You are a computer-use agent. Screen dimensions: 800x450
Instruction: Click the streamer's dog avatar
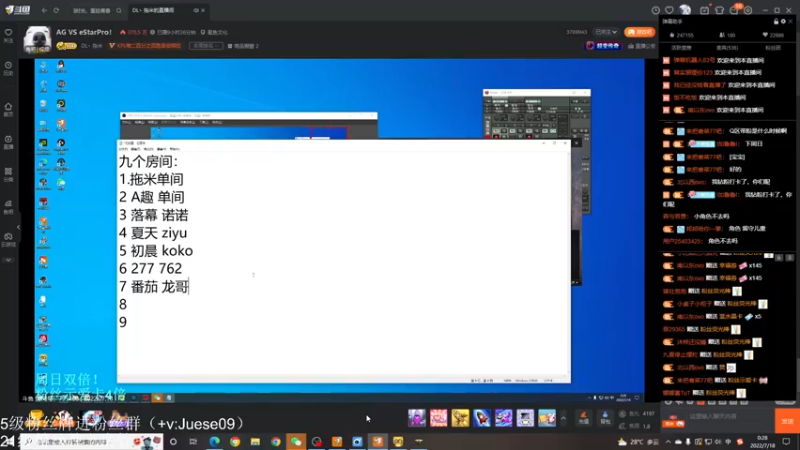click(x=37, y=39)
